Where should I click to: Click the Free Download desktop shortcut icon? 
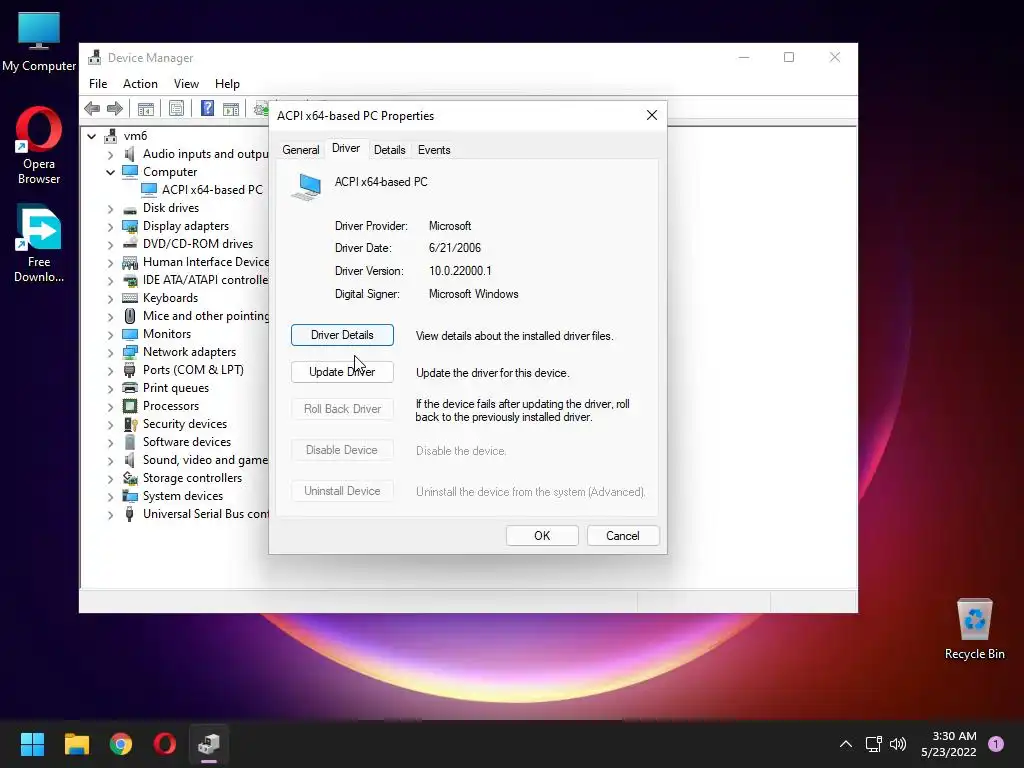point(39,227)
